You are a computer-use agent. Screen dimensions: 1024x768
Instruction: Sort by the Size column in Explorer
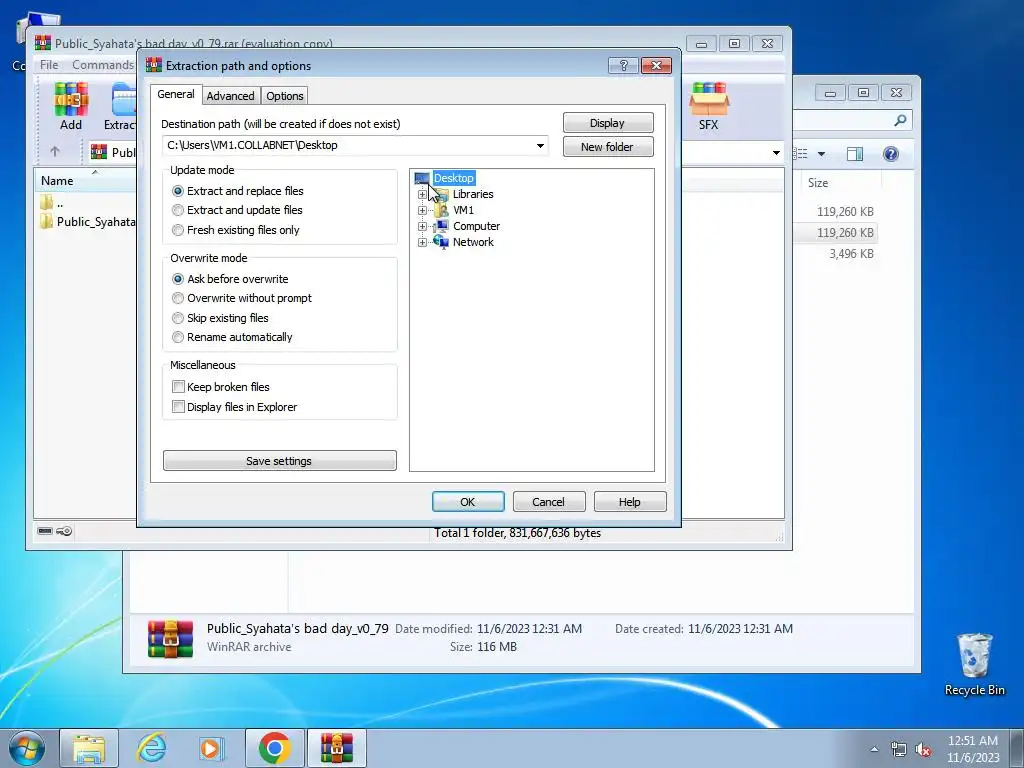tap(839, 183)
